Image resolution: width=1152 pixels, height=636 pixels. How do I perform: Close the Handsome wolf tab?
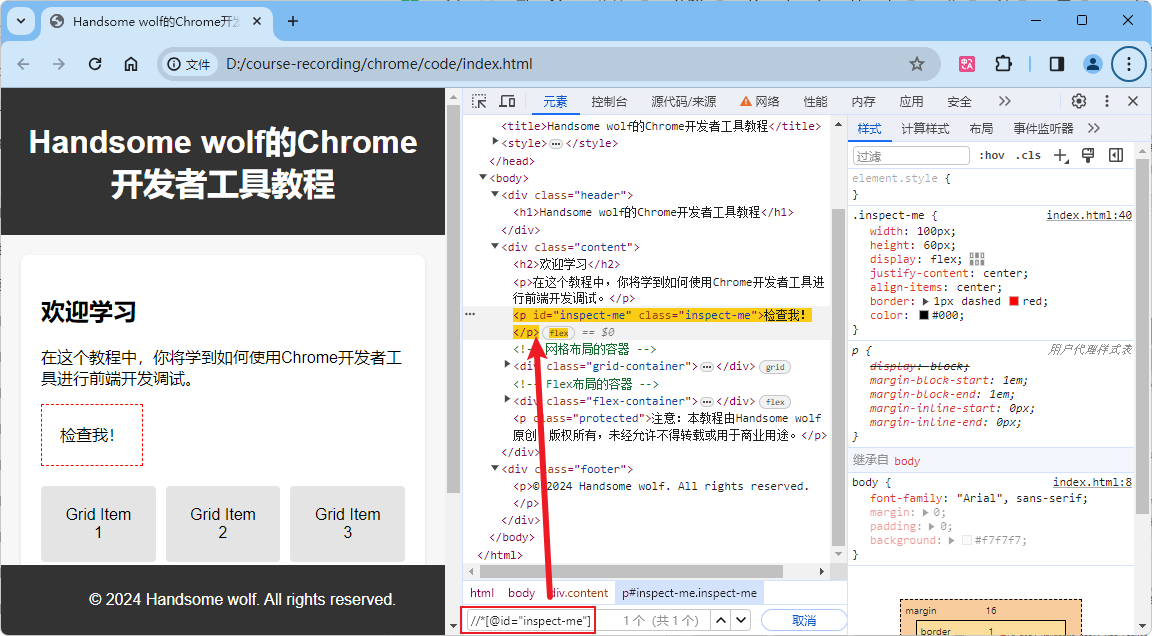[257, 21]
